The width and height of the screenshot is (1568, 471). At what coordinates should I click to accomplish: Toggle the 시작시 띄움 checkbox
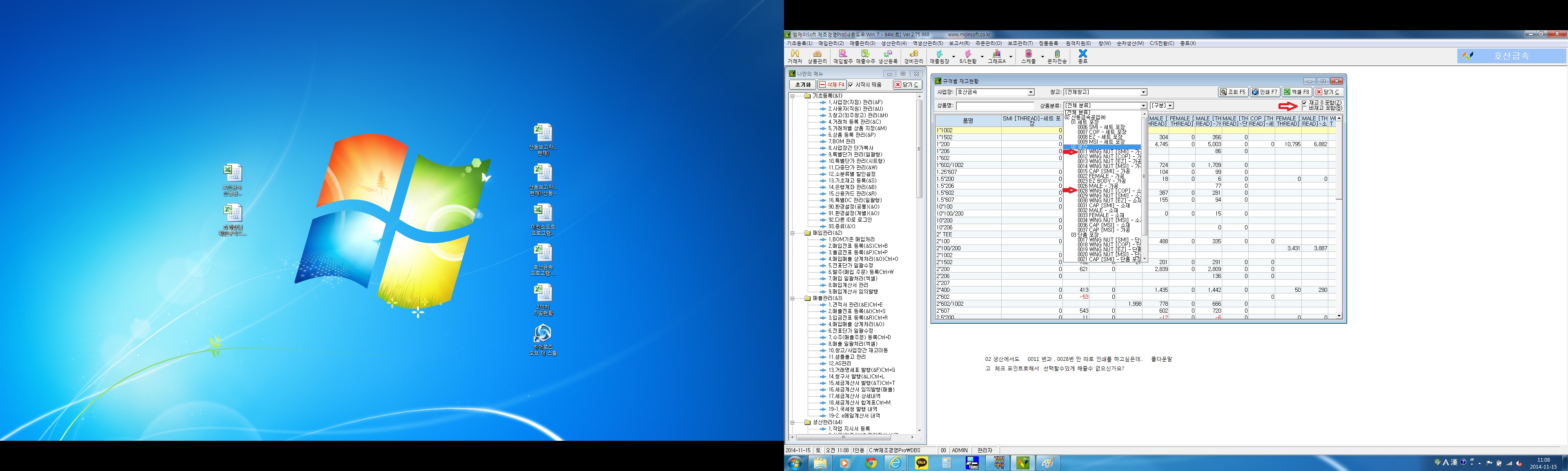[851, 84]
